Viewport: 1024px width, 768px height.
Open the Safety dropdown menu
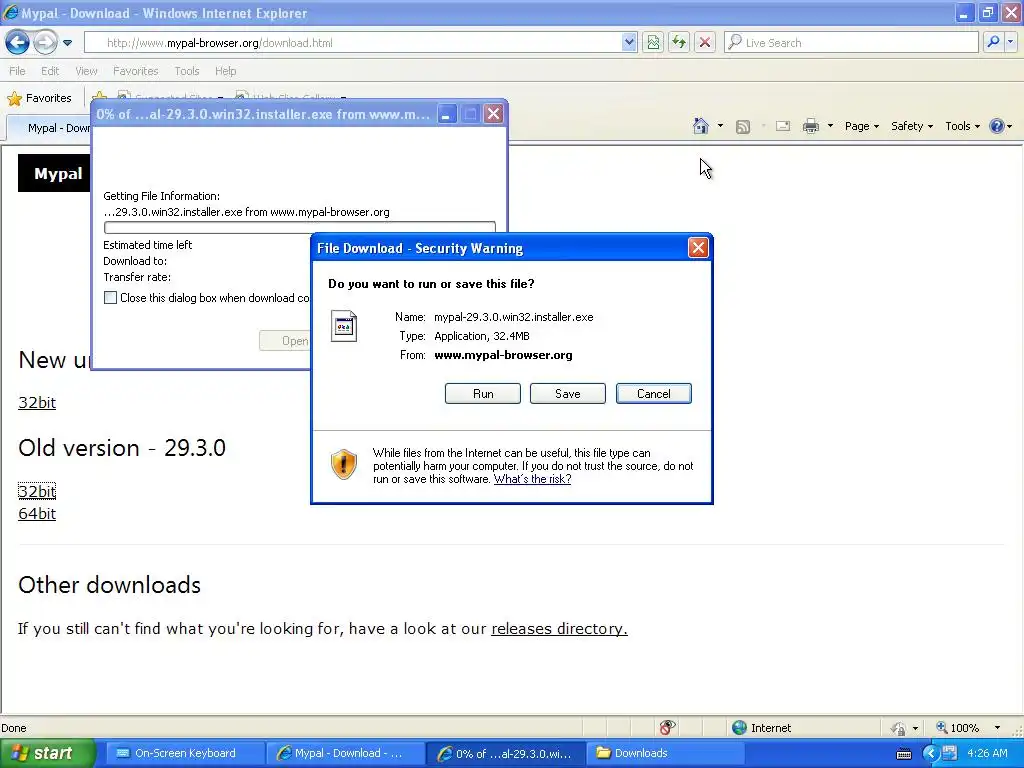pyautogui.click(x=912, y=126)
